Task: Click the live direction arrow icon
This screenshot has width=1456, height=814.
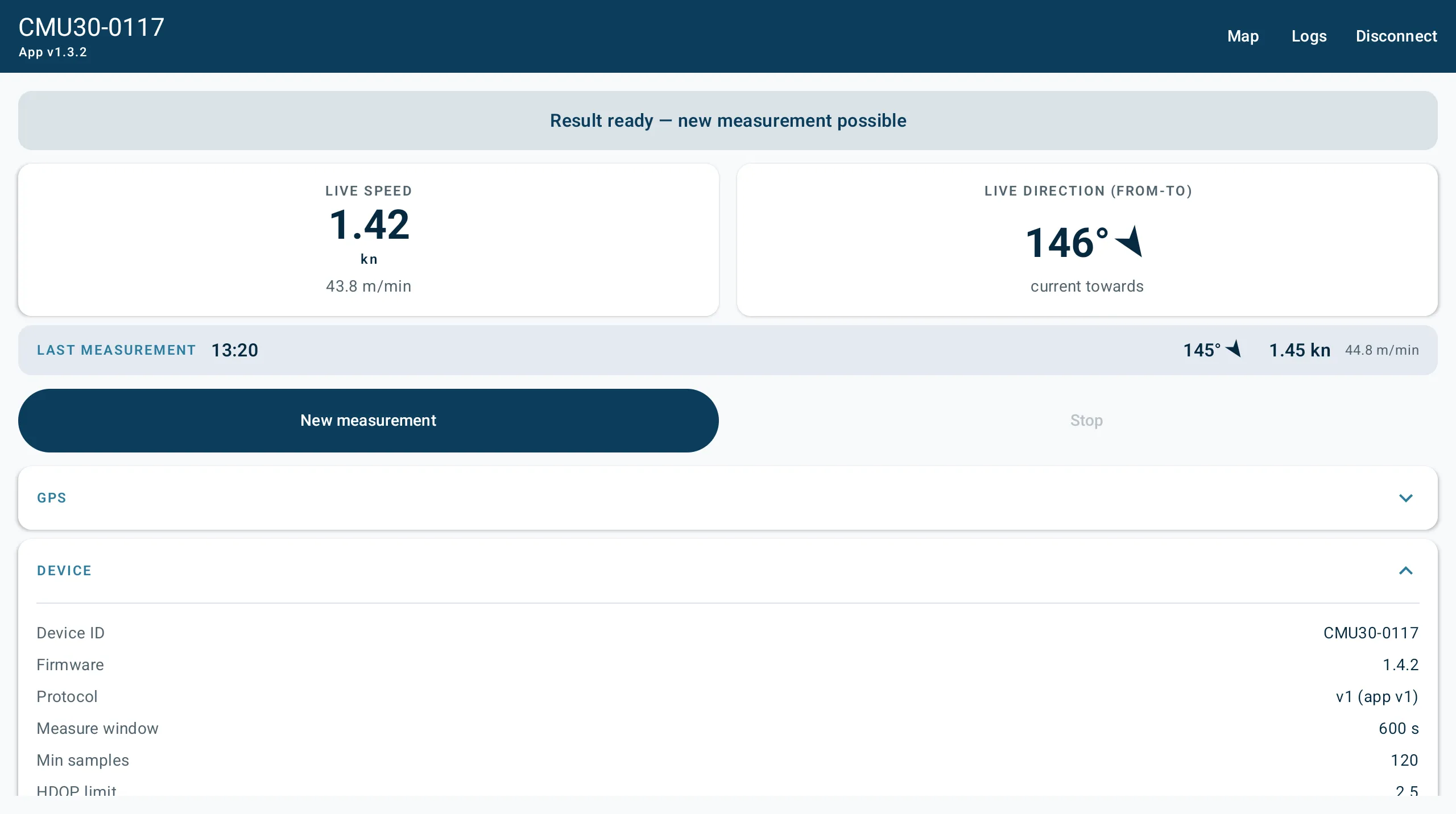Action: 1130,242
